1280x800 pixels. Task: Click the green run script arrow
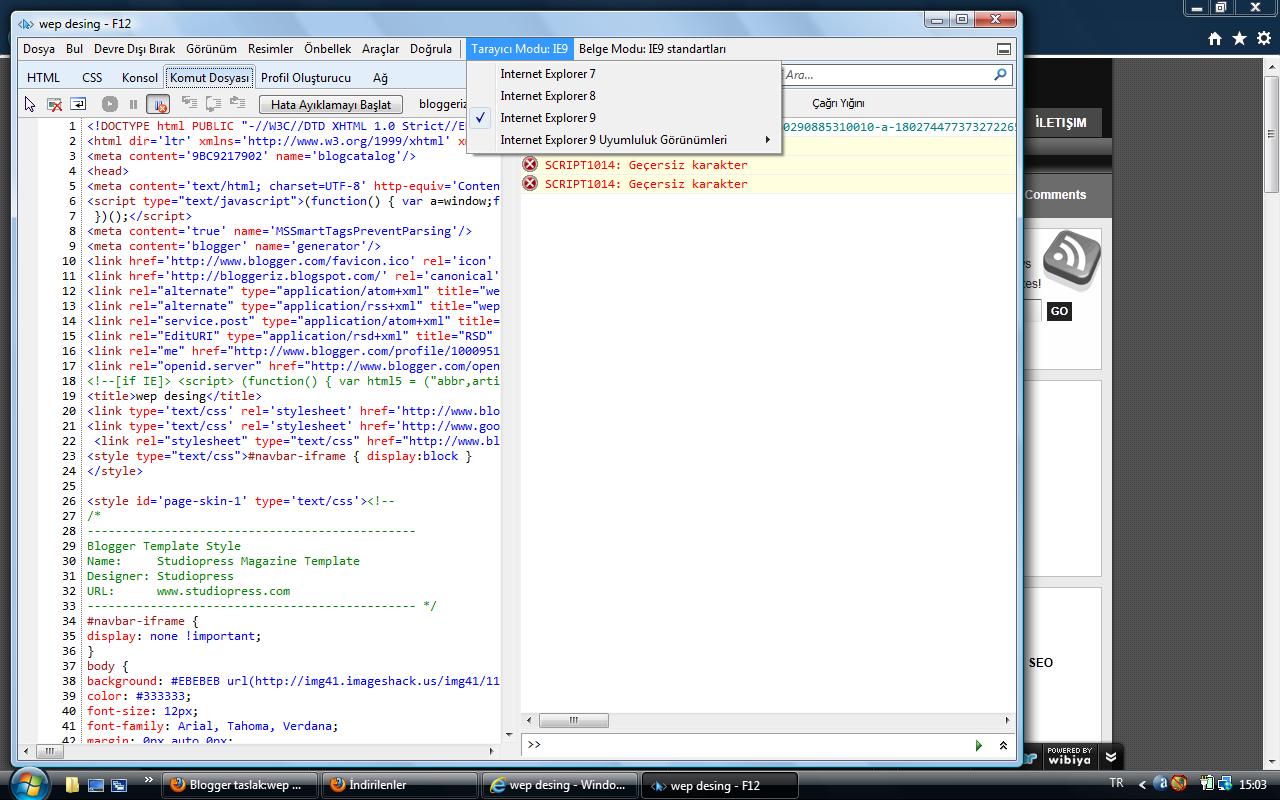(978, 745)
